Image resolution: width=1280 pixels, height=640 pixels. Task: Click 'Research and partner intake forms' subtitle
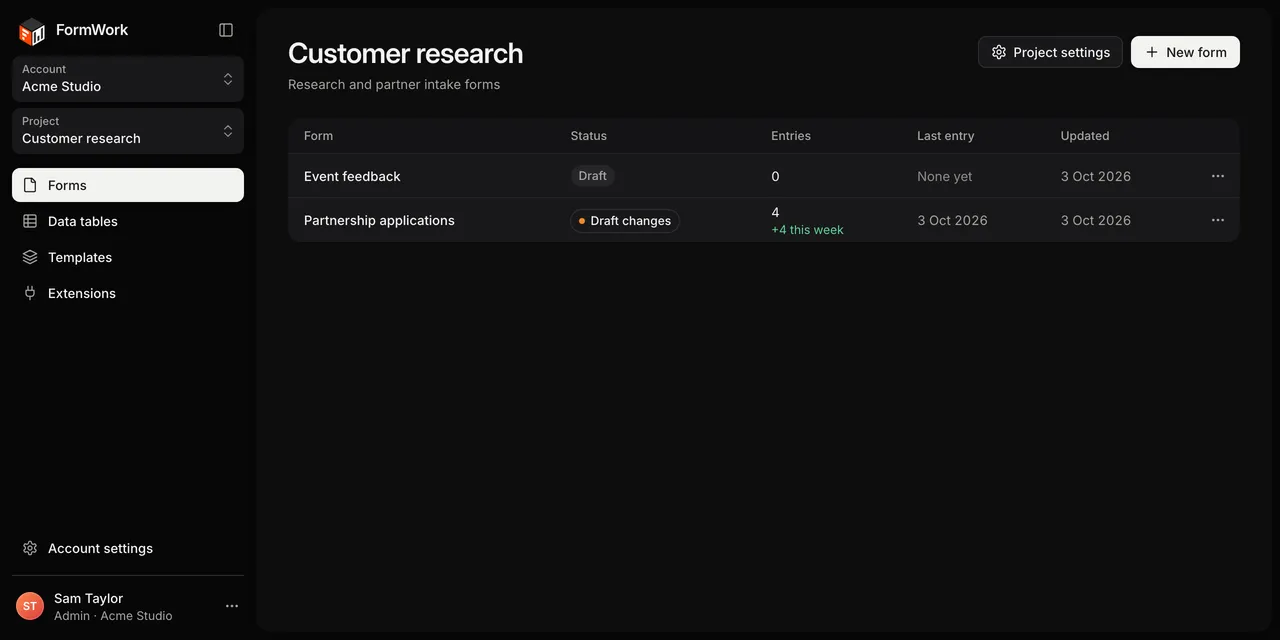[394, 85]
